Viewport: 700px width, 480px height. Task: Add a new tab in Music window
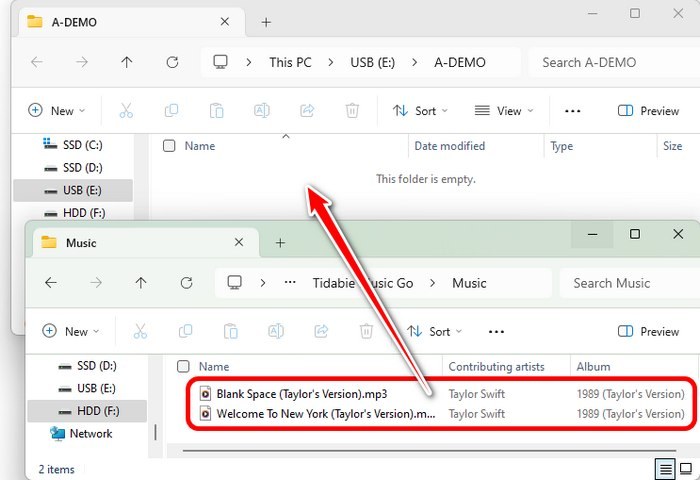(x=280, y=242)
